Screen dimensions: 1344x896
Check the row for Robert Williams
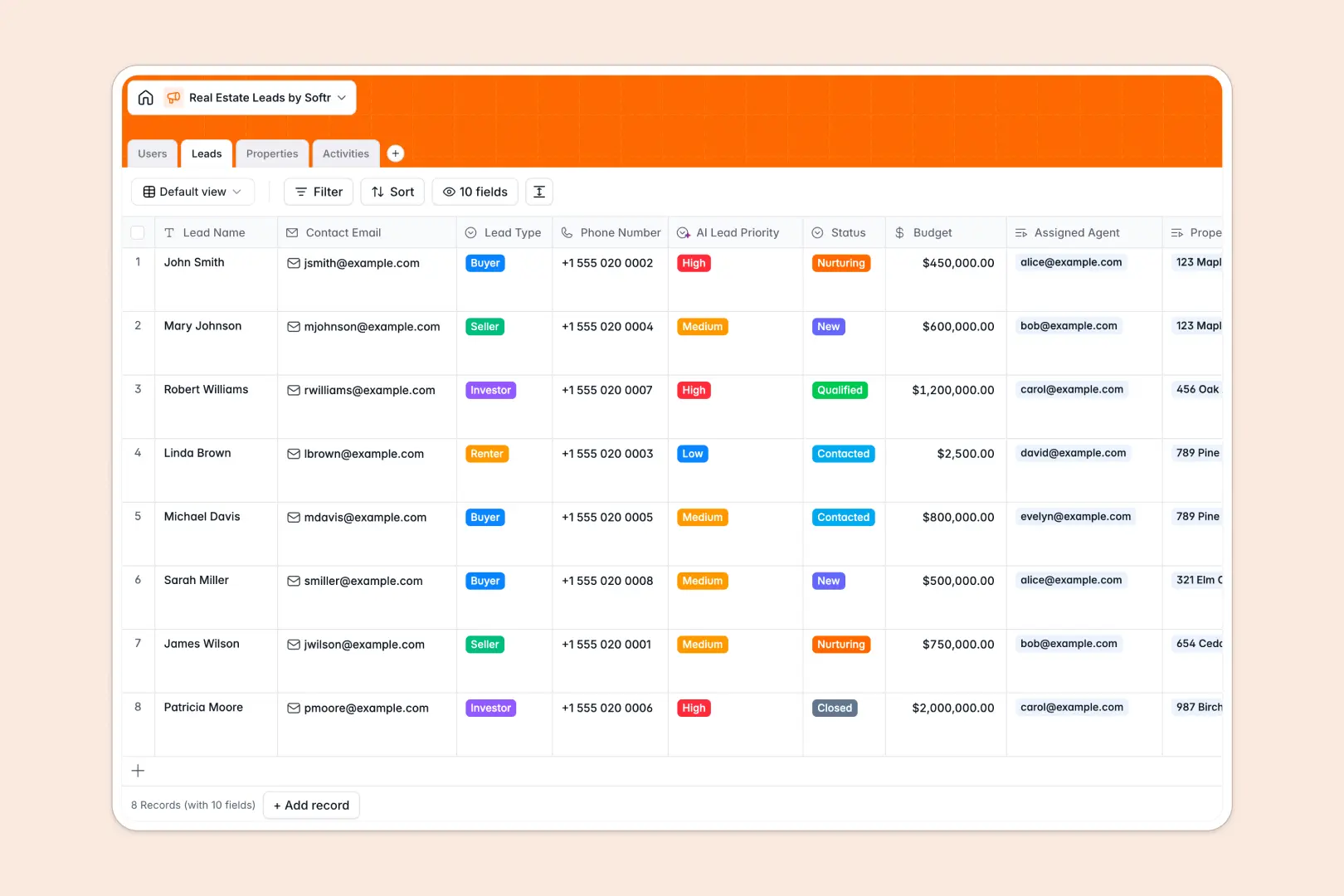click(x=138, y=389)
